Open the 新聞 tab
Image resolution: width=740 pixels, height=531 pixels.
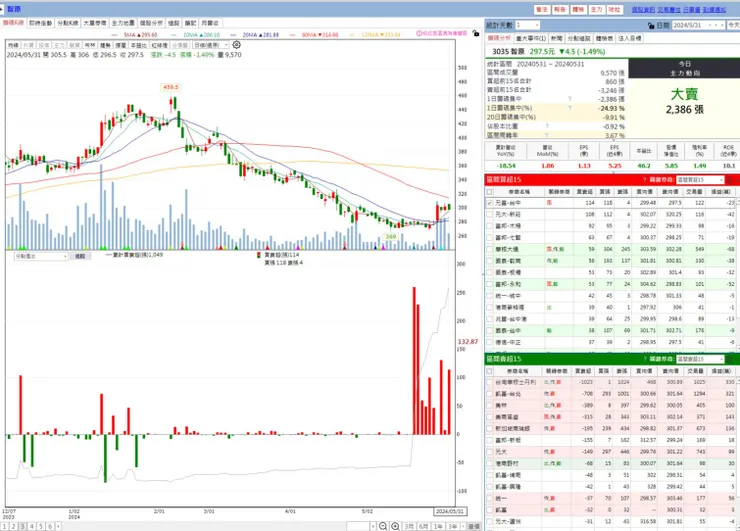pyautogui.click(x=556, y=38)
